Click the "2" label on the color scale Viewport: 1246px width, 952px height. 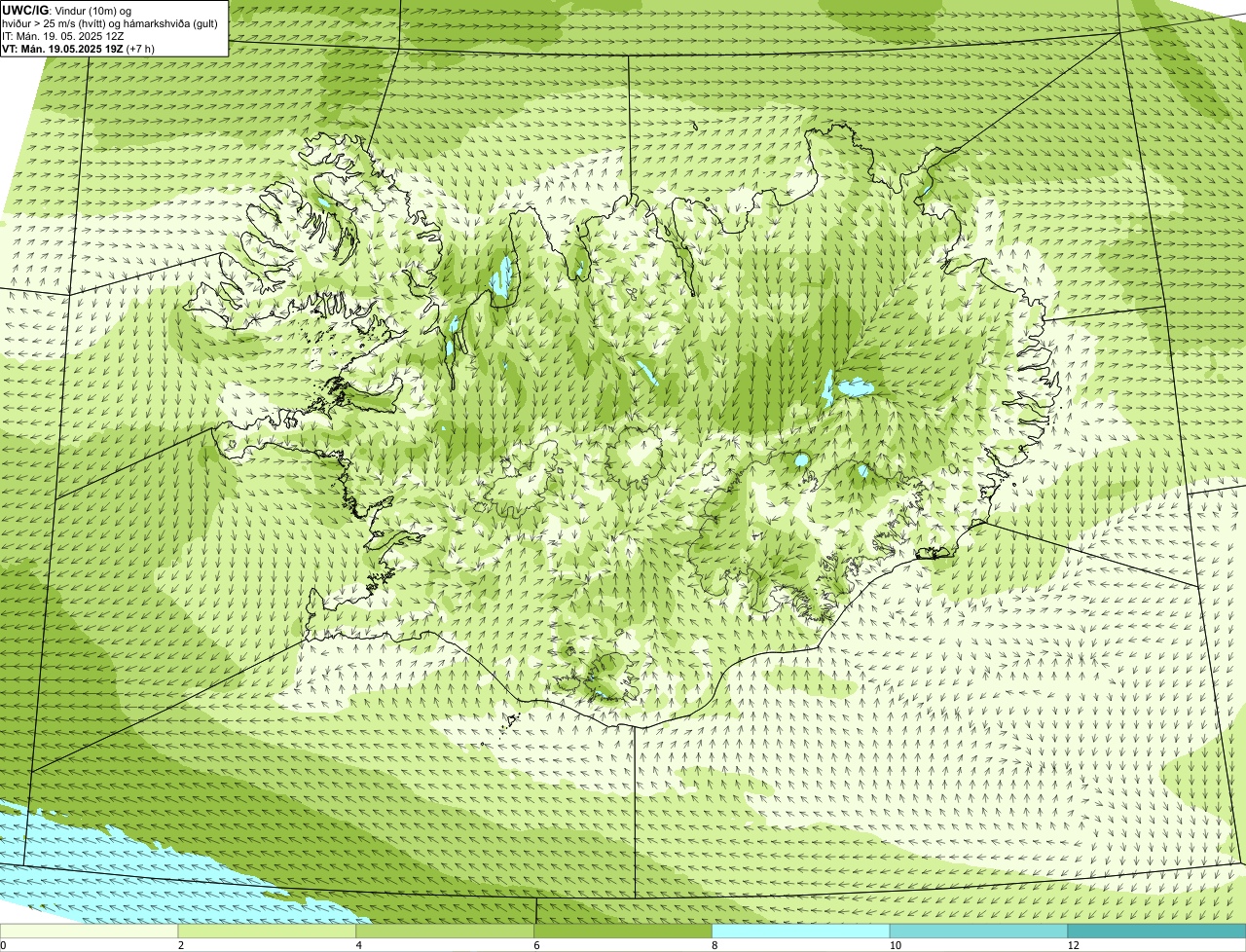point(181,945)
